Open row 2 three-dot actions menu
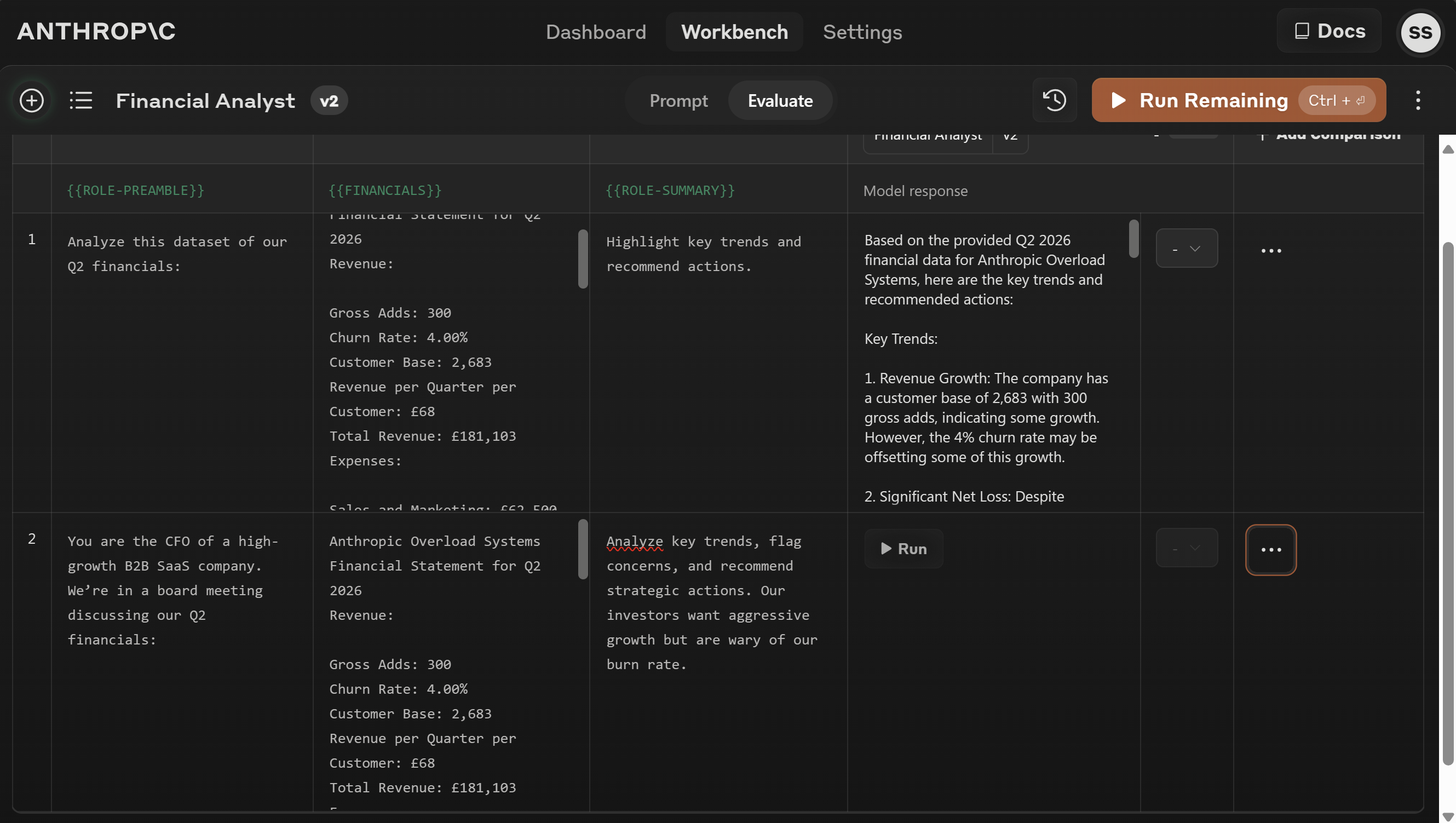The image size is (1456, 823). tap(1270, 549)
